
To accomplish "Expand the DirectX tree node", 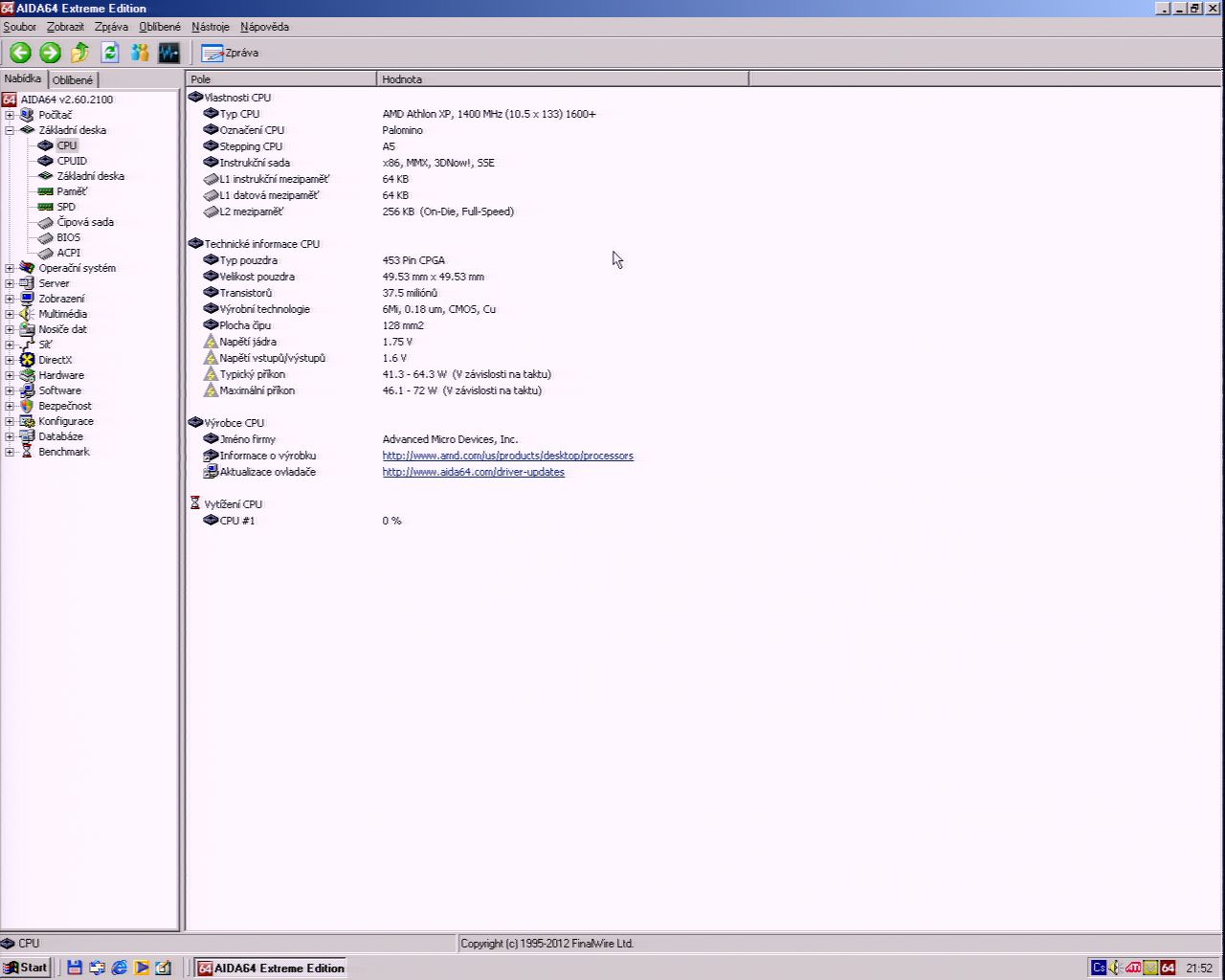I will [10, 360].
